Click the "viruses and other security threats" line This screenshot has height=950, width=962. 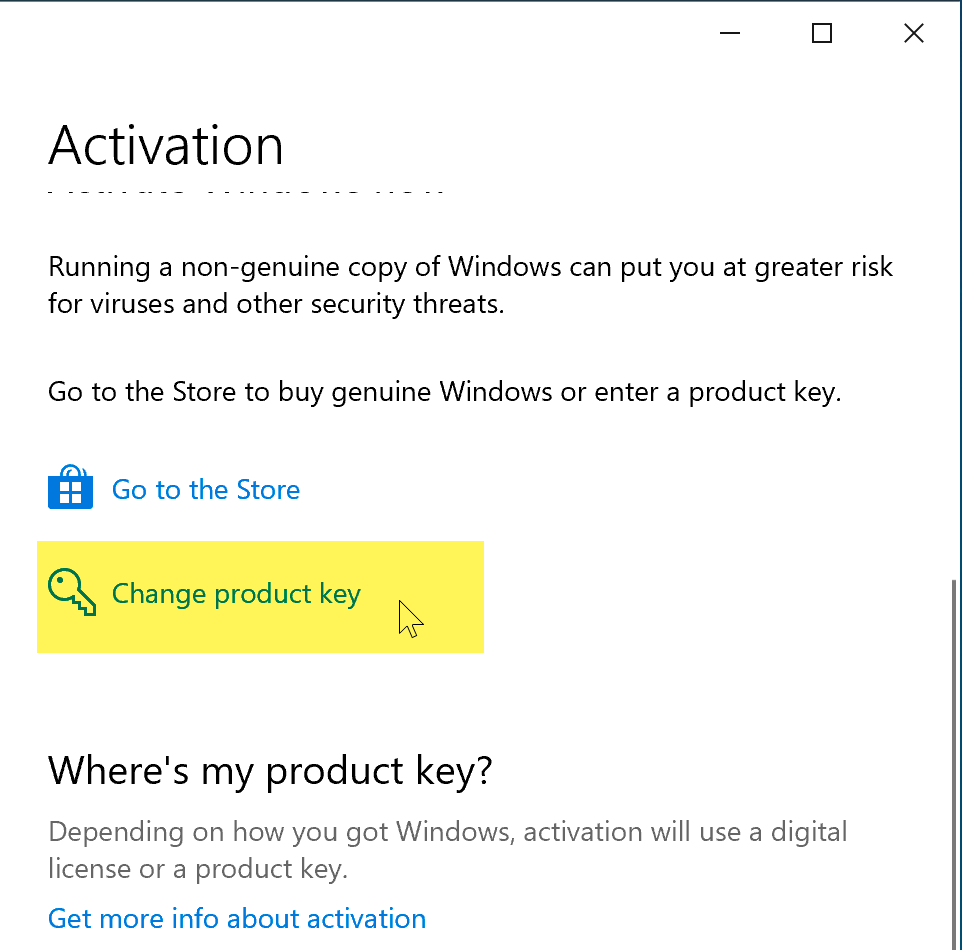coord(276,304)
